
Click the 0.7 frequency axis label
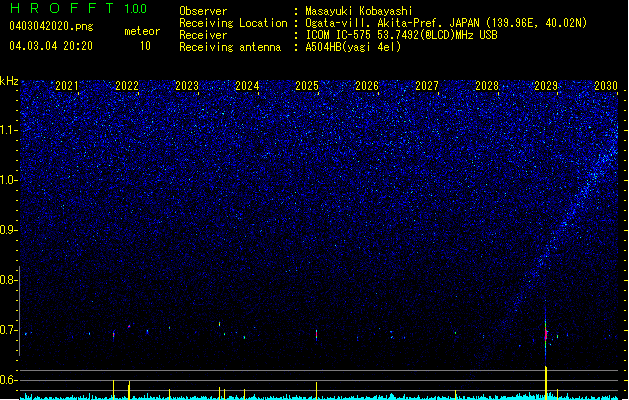pyautogui.click(x=9, y=330)
